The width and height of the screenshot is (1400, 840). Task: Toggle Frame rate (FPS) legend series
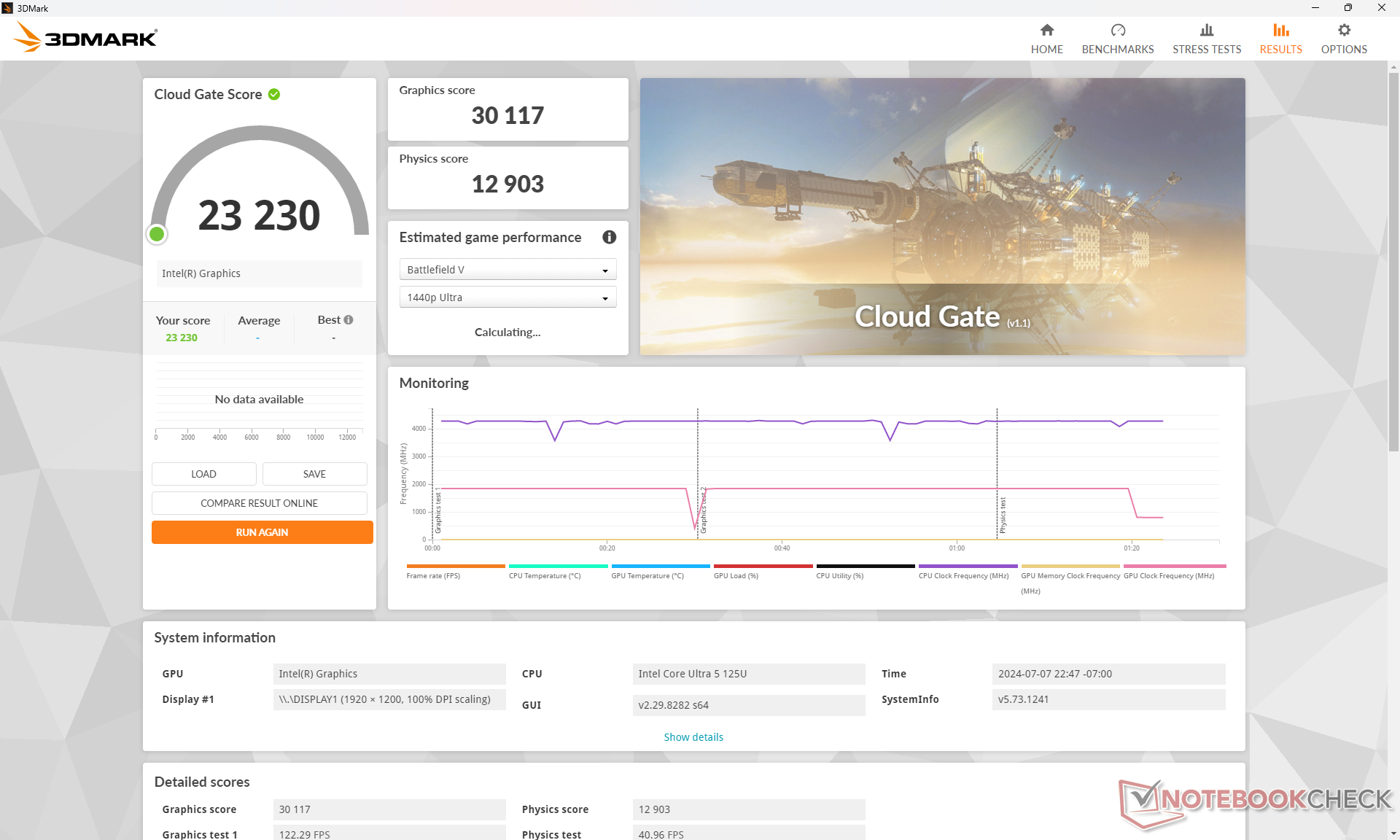(433, 575)
